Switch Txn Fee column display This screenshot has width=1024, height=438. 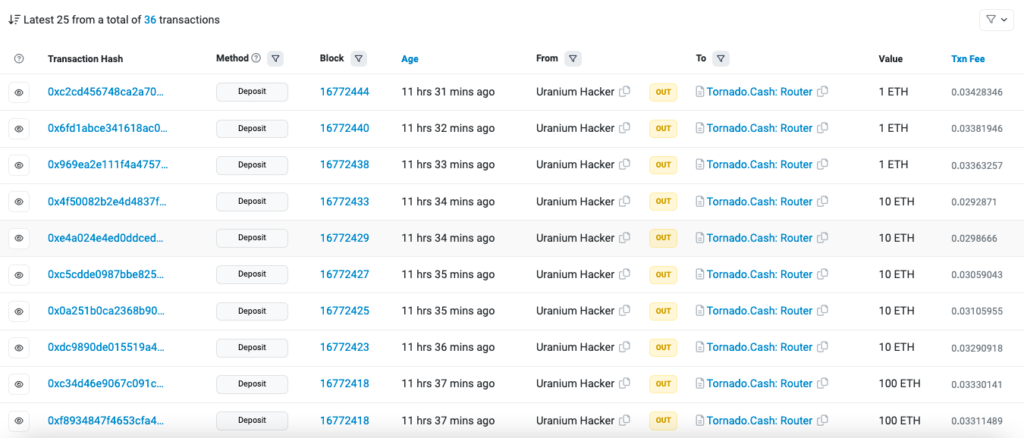[967, 59]
